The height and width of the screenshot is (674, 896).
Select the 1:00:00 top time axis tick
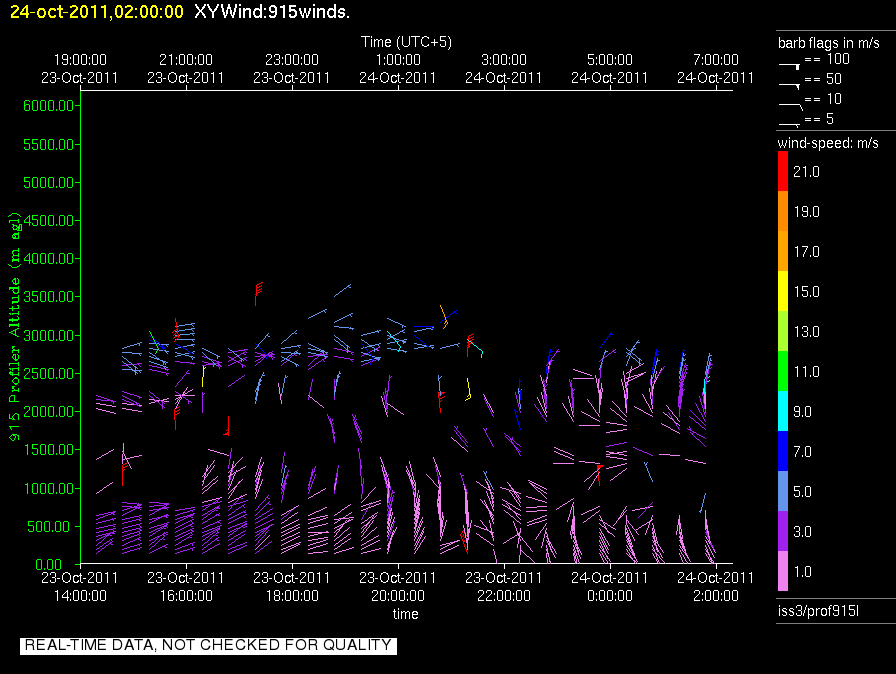[398, 59]
